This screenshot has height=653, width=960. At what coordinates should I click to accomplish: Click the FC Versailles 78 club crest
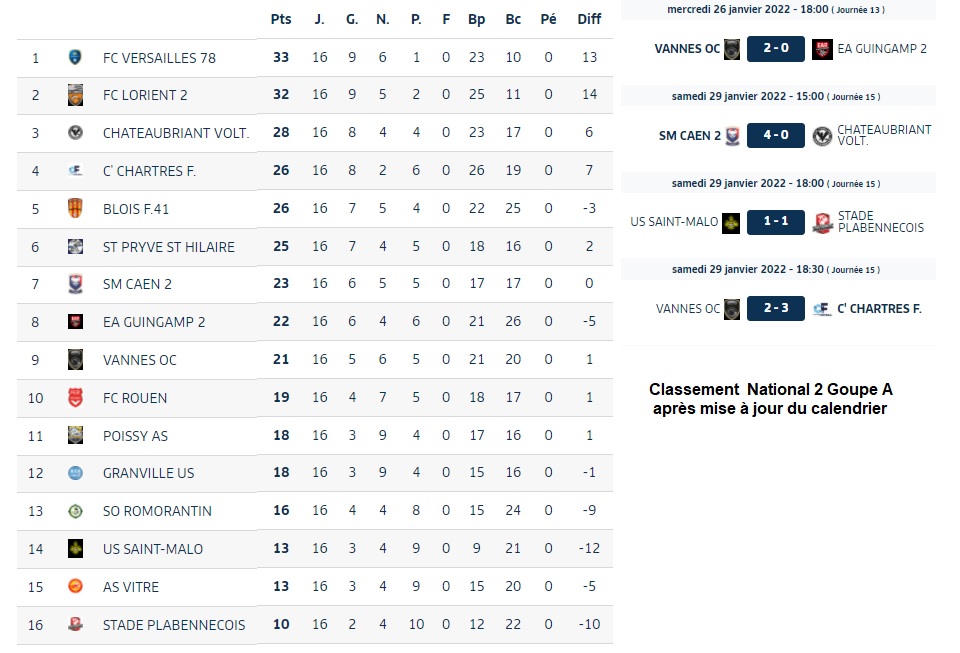coord(75,58)
